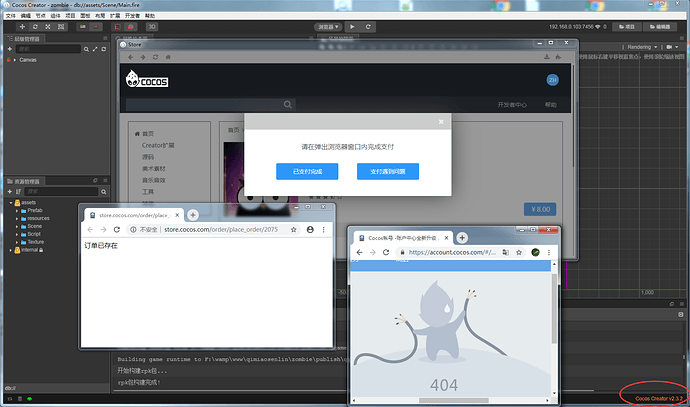Add a node in the hierarchy panel
This screenshot has width=690, height=407.
point(10,49)
